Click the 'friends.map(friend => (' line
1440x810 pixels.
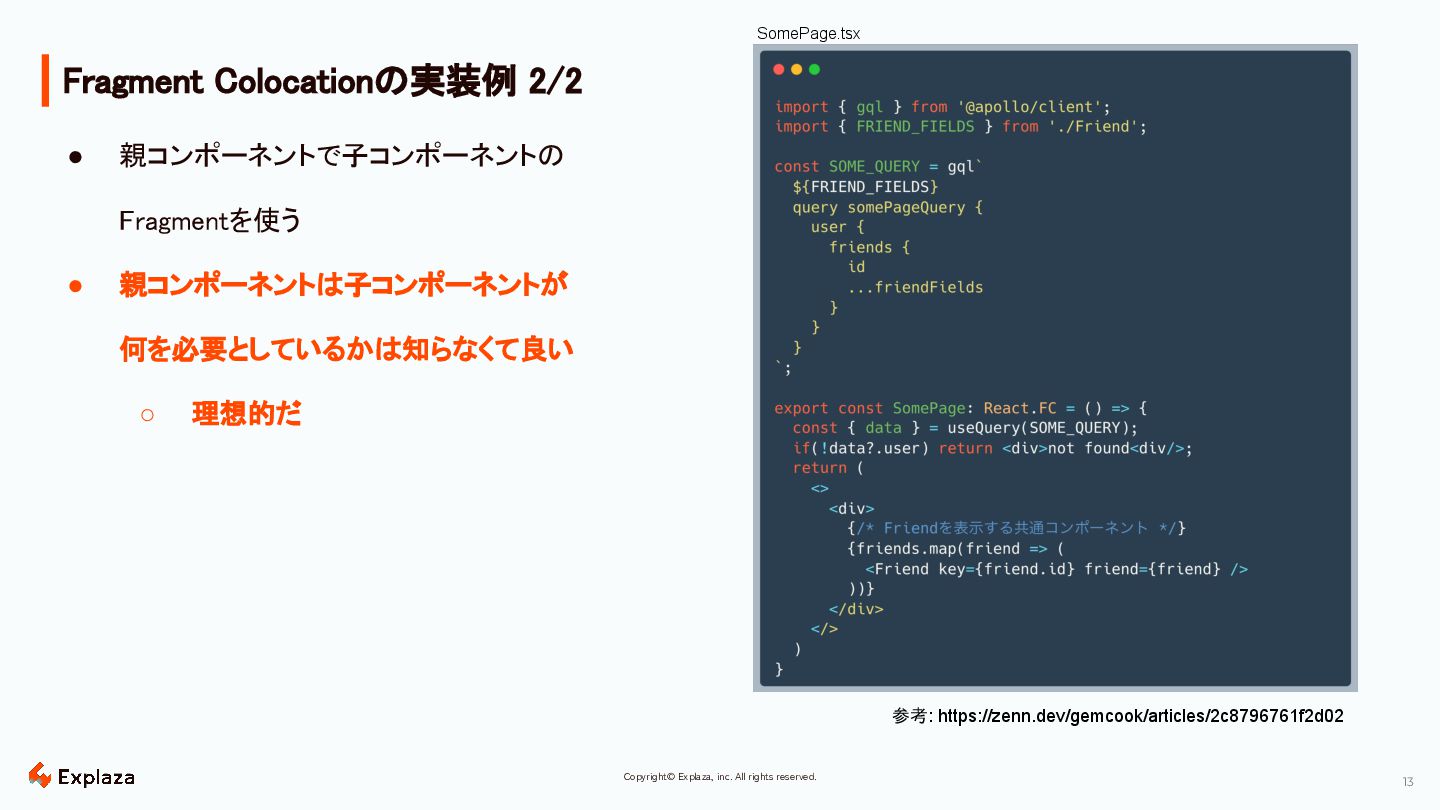tap(956, 548)
